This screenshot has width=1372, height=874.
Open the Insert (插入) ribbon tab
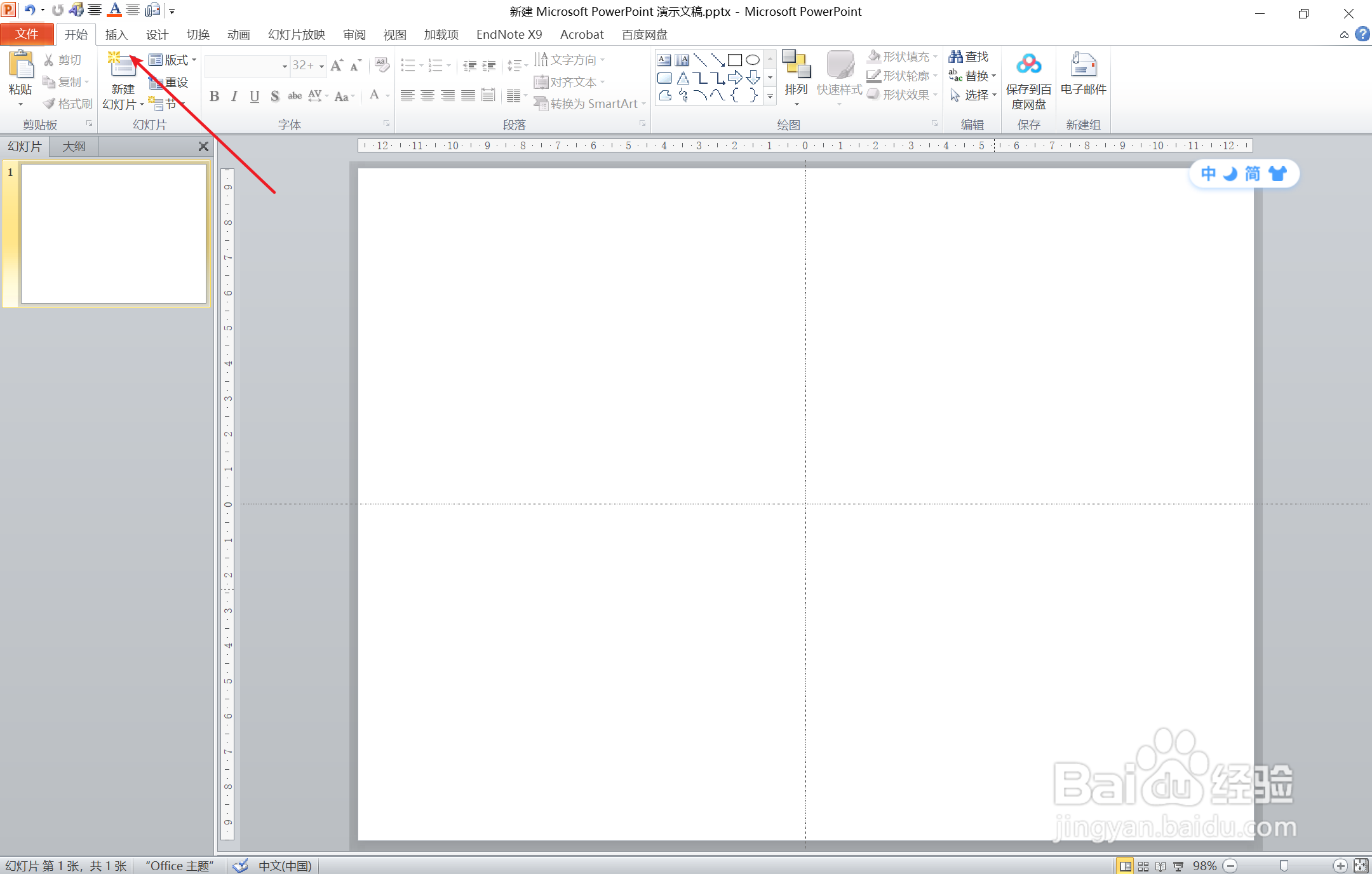[x=116, y=34]
